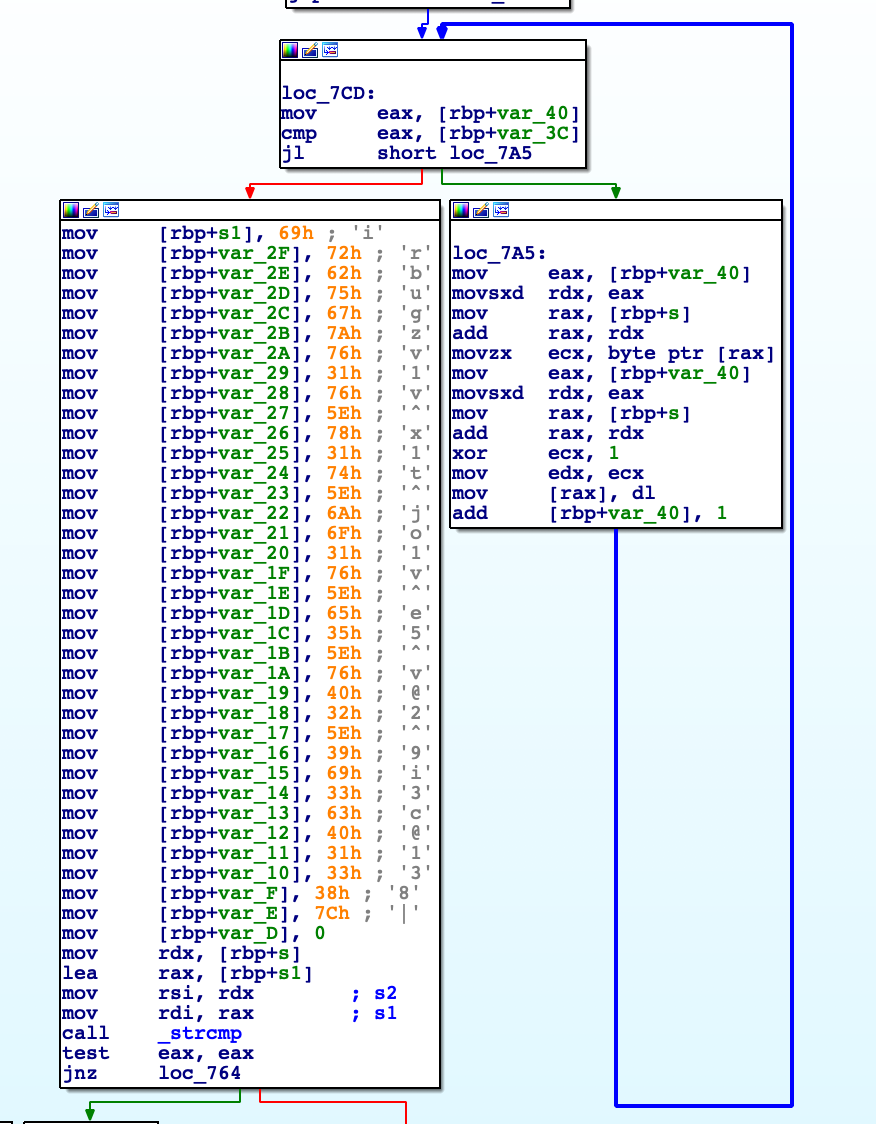This screenshot has height=1124, width=876.
Task: Click the 'mov [rbp+var_13], 63h' line
Action: point(247,814)
